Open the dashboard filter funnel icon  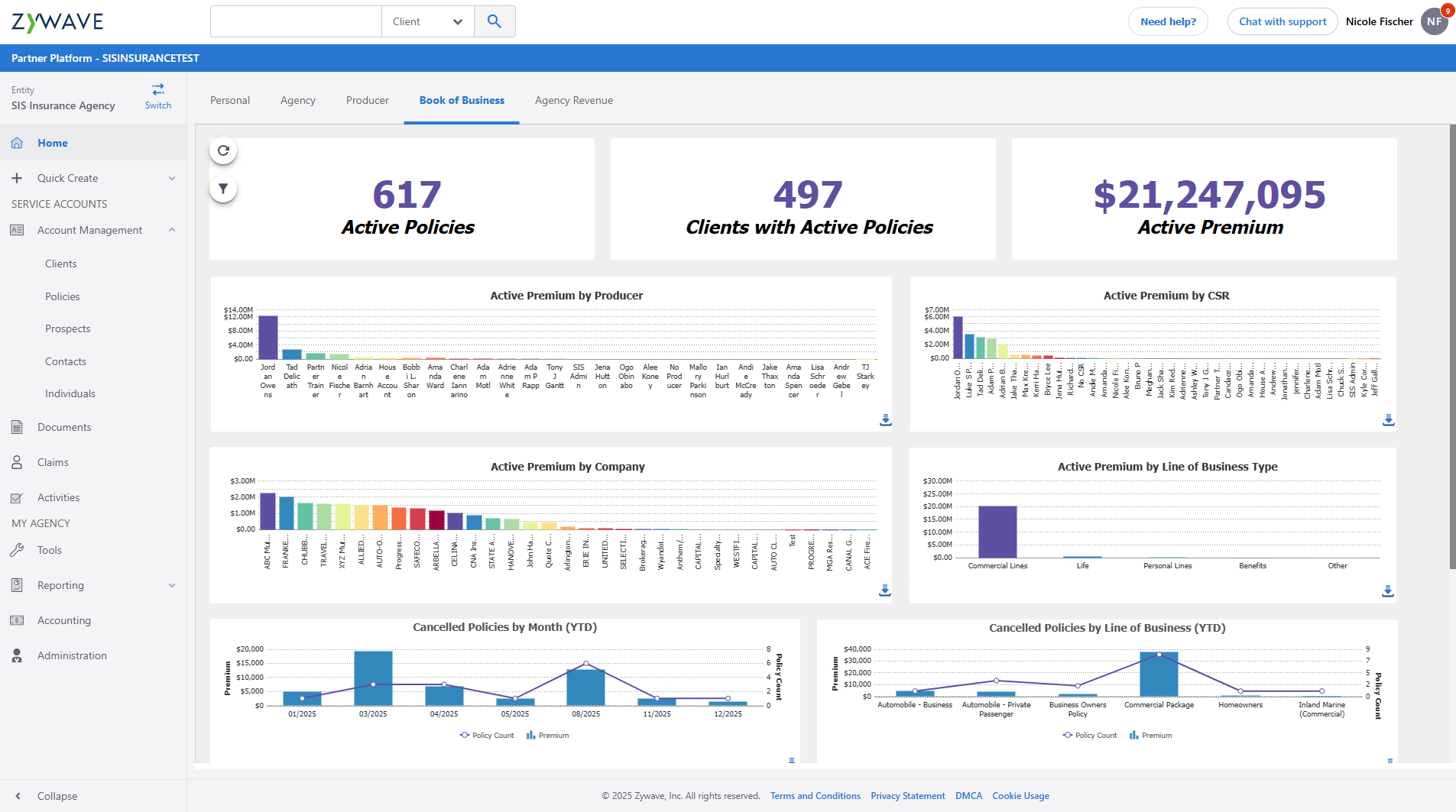[223, 189]
